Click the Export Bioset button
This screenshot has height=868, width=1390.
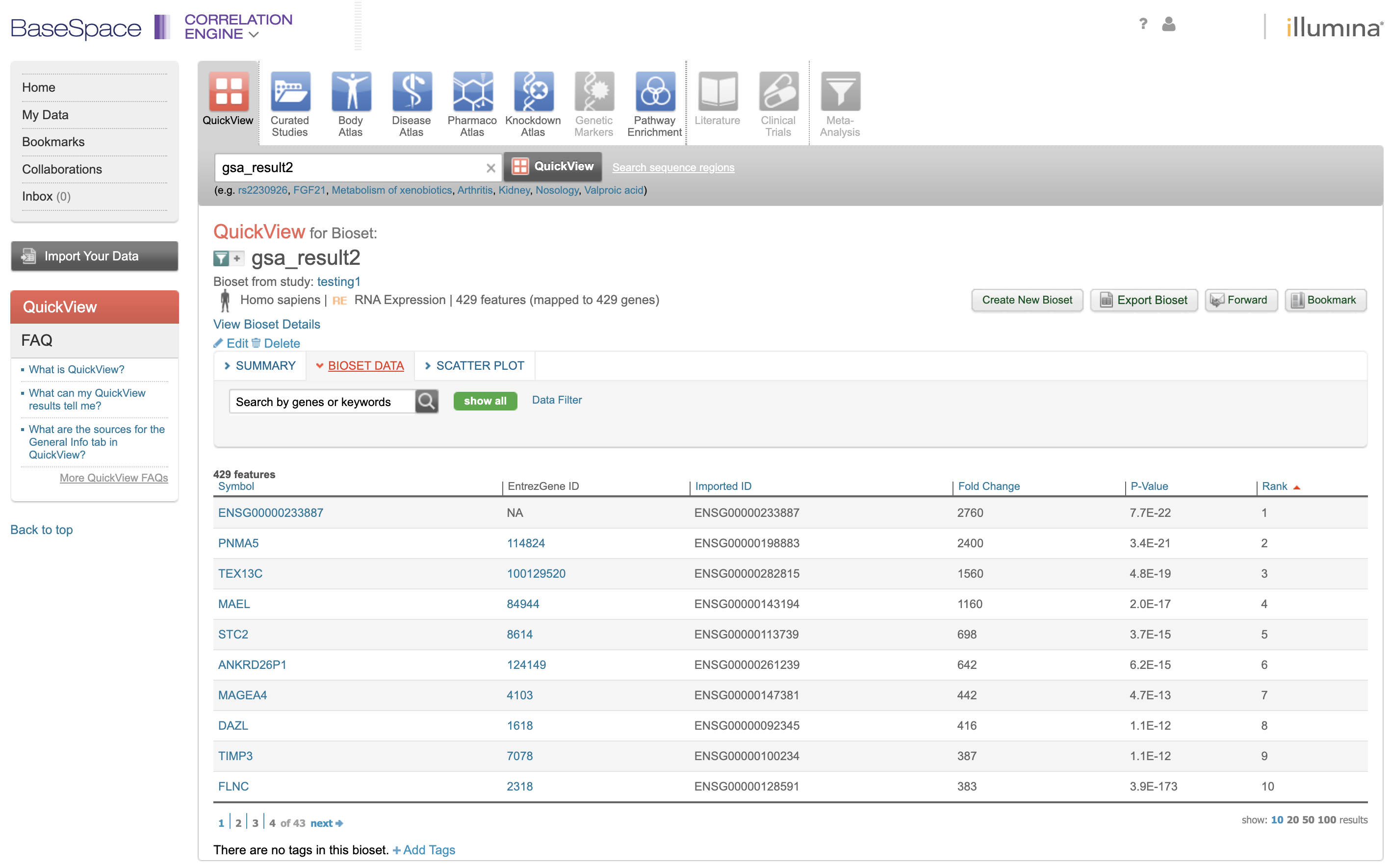tap(1144, 300)
